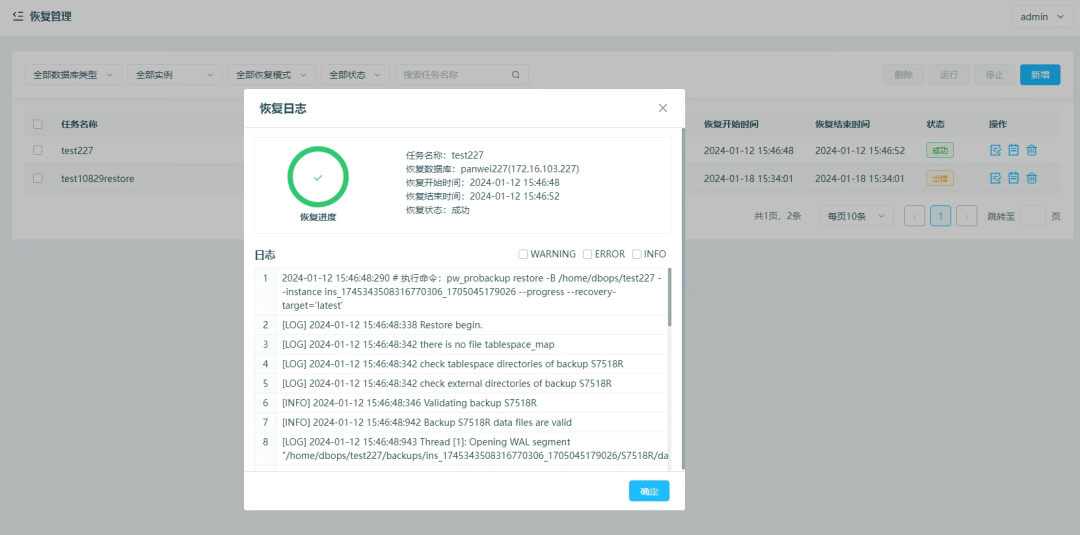
Task: Enable the WARNING log filter
Action: (523, 254)
